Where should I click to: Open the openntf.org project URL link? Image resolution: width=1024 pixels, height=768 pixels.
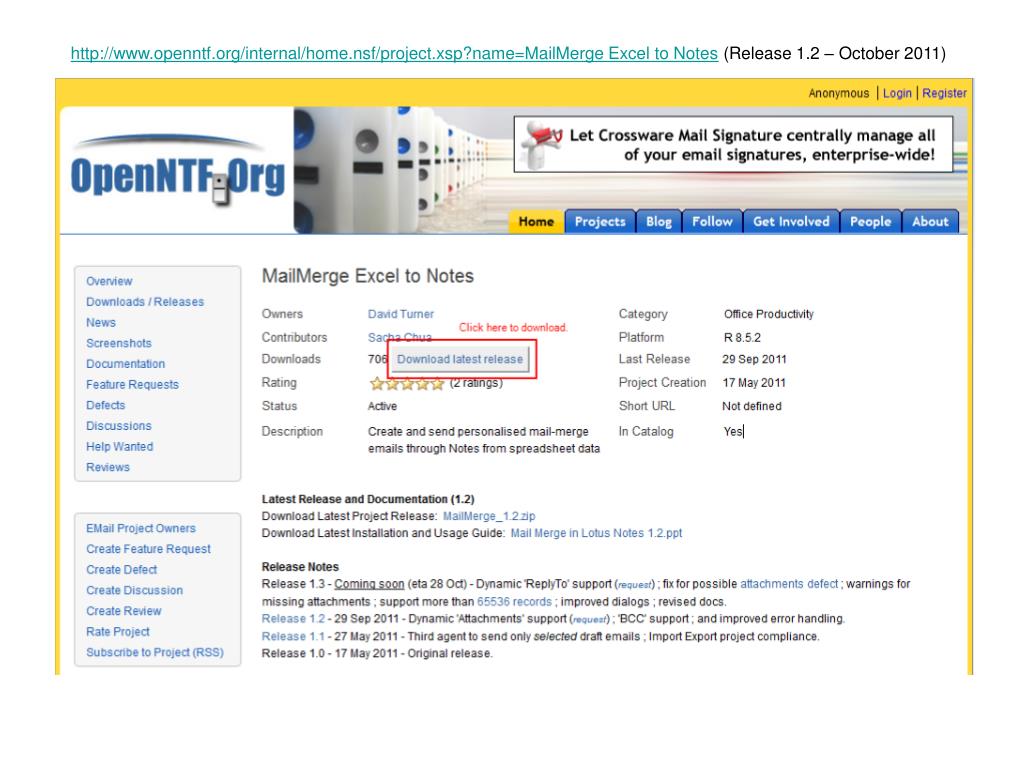(x=394, y=54)
